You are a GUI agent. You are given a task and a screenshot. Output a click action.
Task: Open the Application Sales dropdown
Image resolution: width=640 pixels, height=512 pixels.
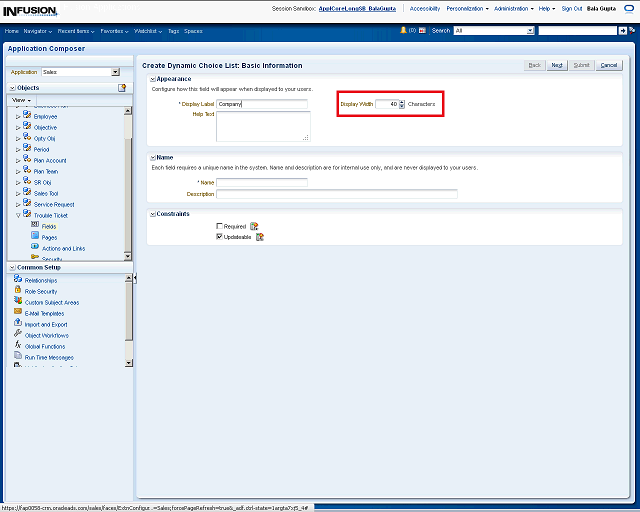coord(116,72)
